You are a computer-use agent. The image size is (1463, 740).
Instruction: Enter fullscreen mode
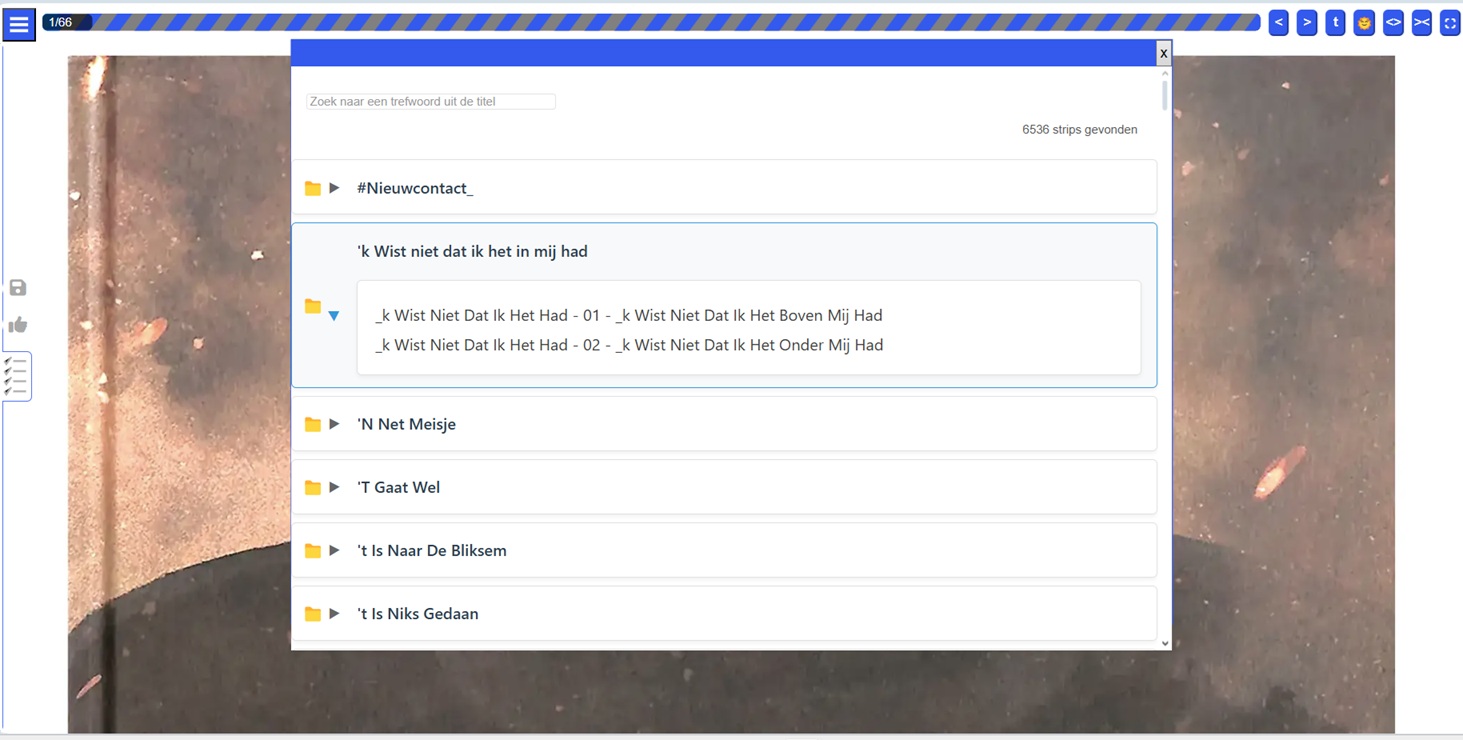(x=1450, y=22)
